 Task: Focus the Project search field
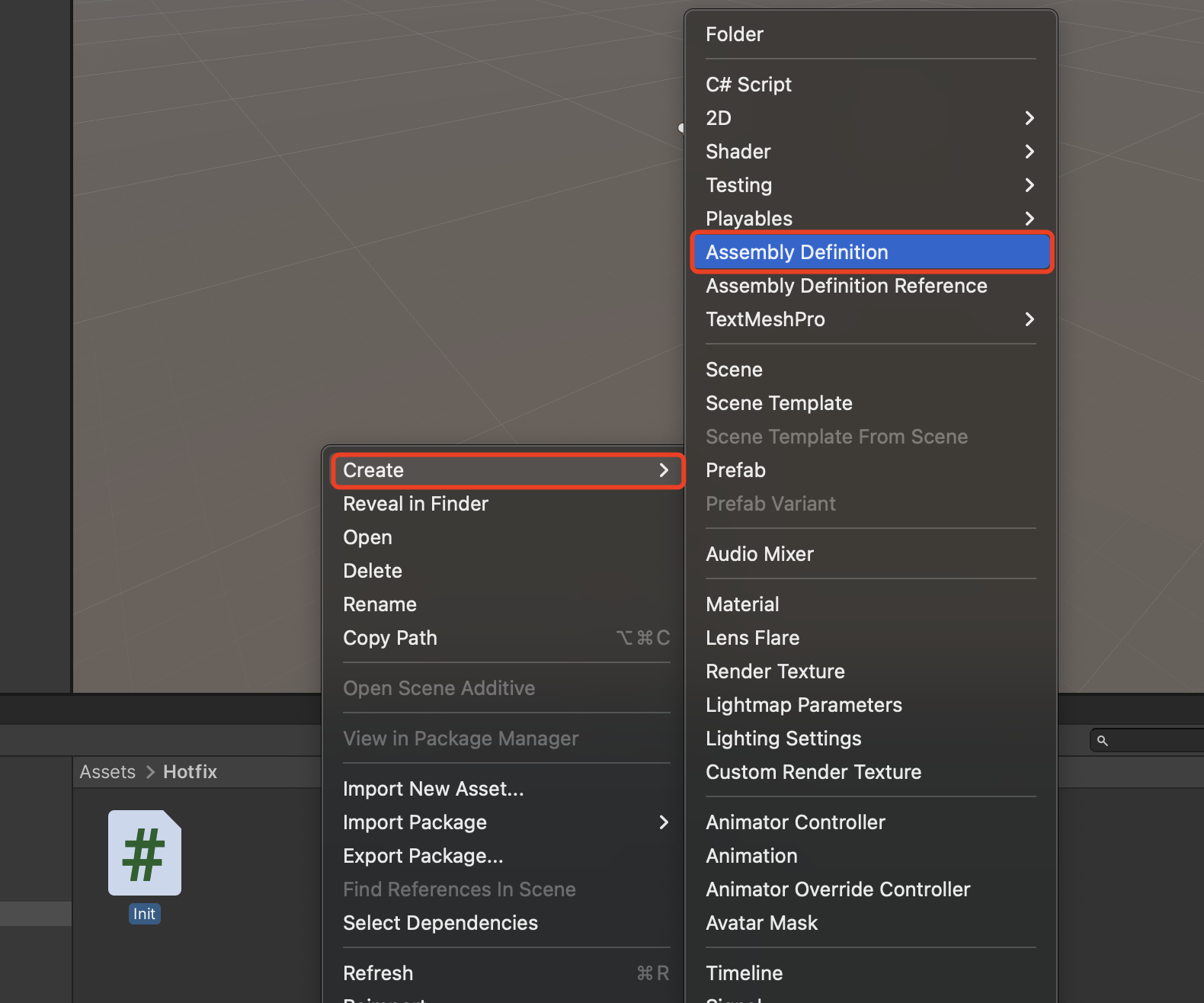pyautogui.click(x=1148, y=740)
